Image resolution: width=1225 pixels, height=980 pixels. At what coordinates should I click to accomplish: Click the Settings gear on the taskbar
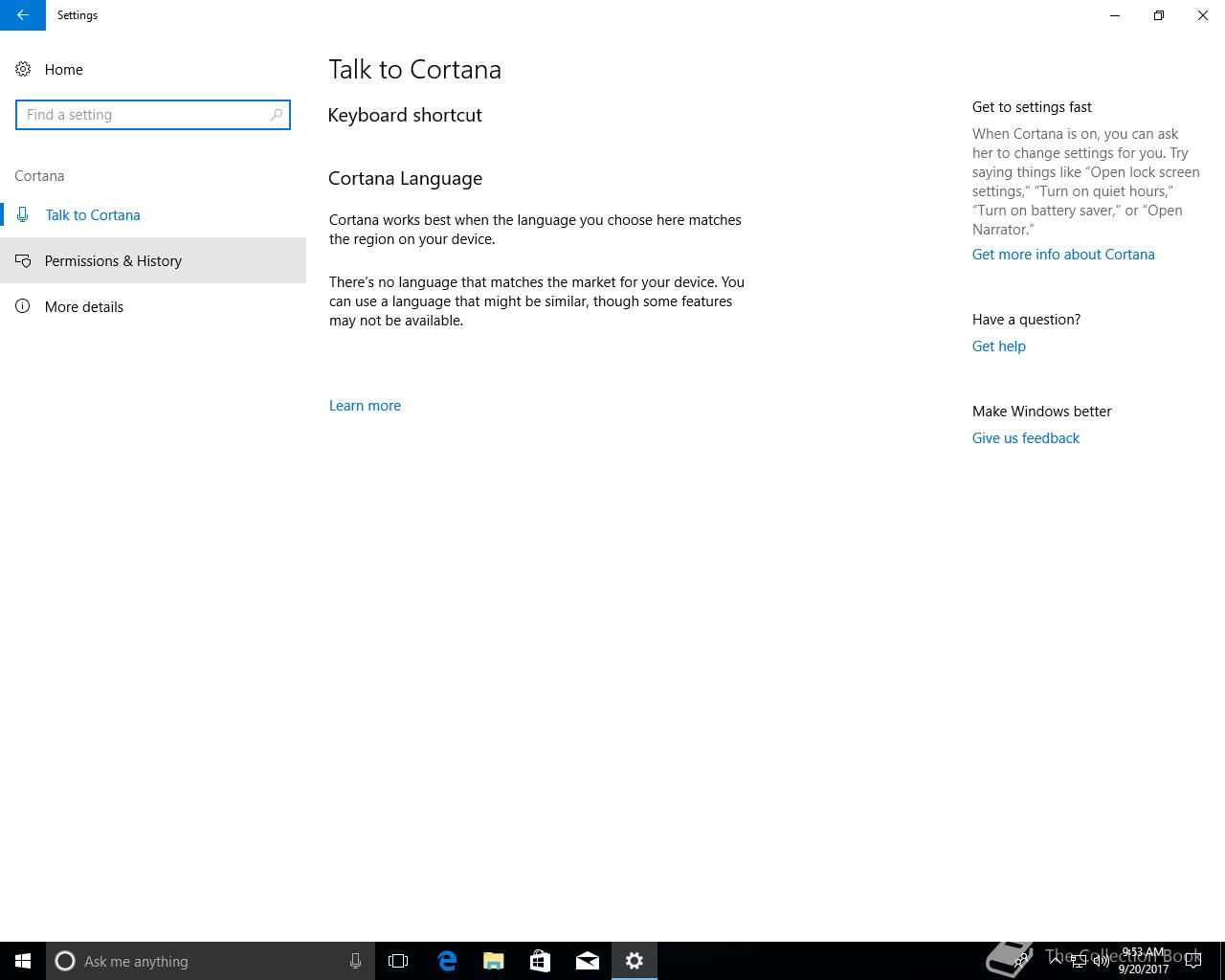(x=635, y=961)
